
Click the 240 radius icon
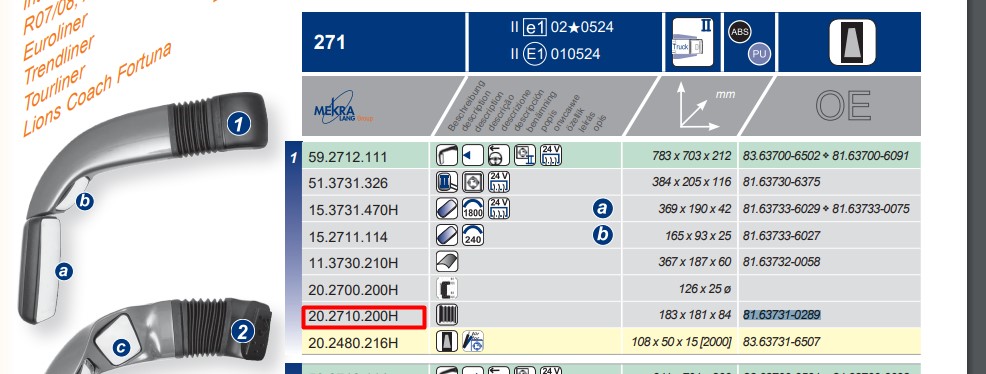tap(472, 235)
